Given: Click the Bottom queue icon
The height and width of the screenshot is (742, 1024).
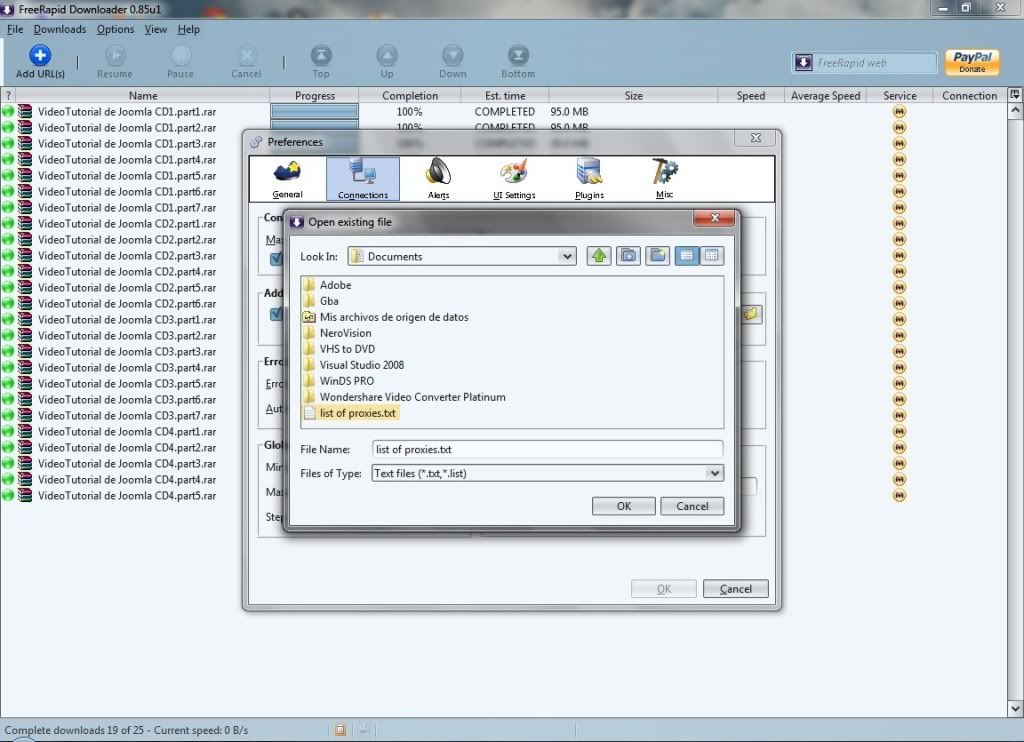Looking at the screenshot, I should [519, 56].
